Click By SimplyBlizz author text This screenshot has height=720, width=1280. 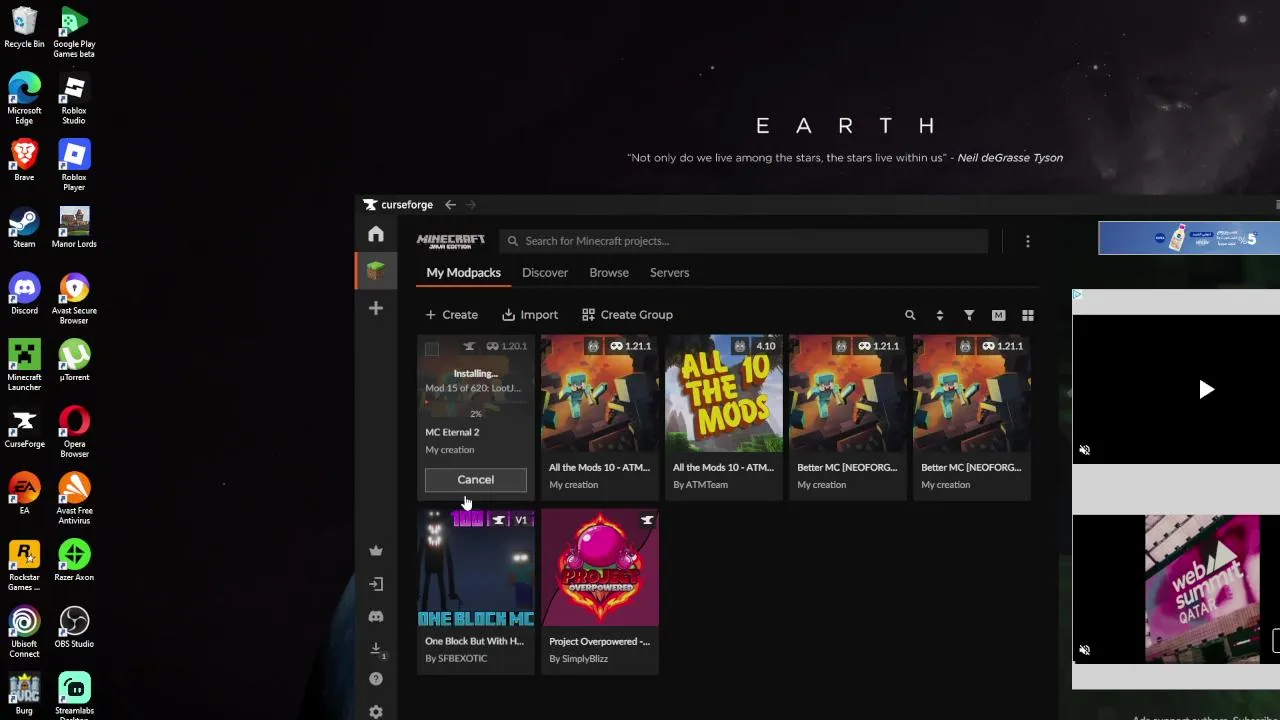(579, 658)
